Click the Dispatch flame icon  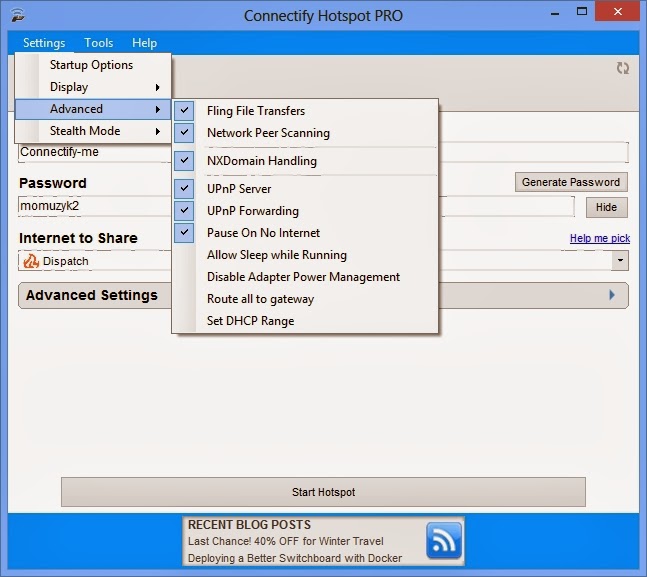pyautogui.click(x=31, y=261)
